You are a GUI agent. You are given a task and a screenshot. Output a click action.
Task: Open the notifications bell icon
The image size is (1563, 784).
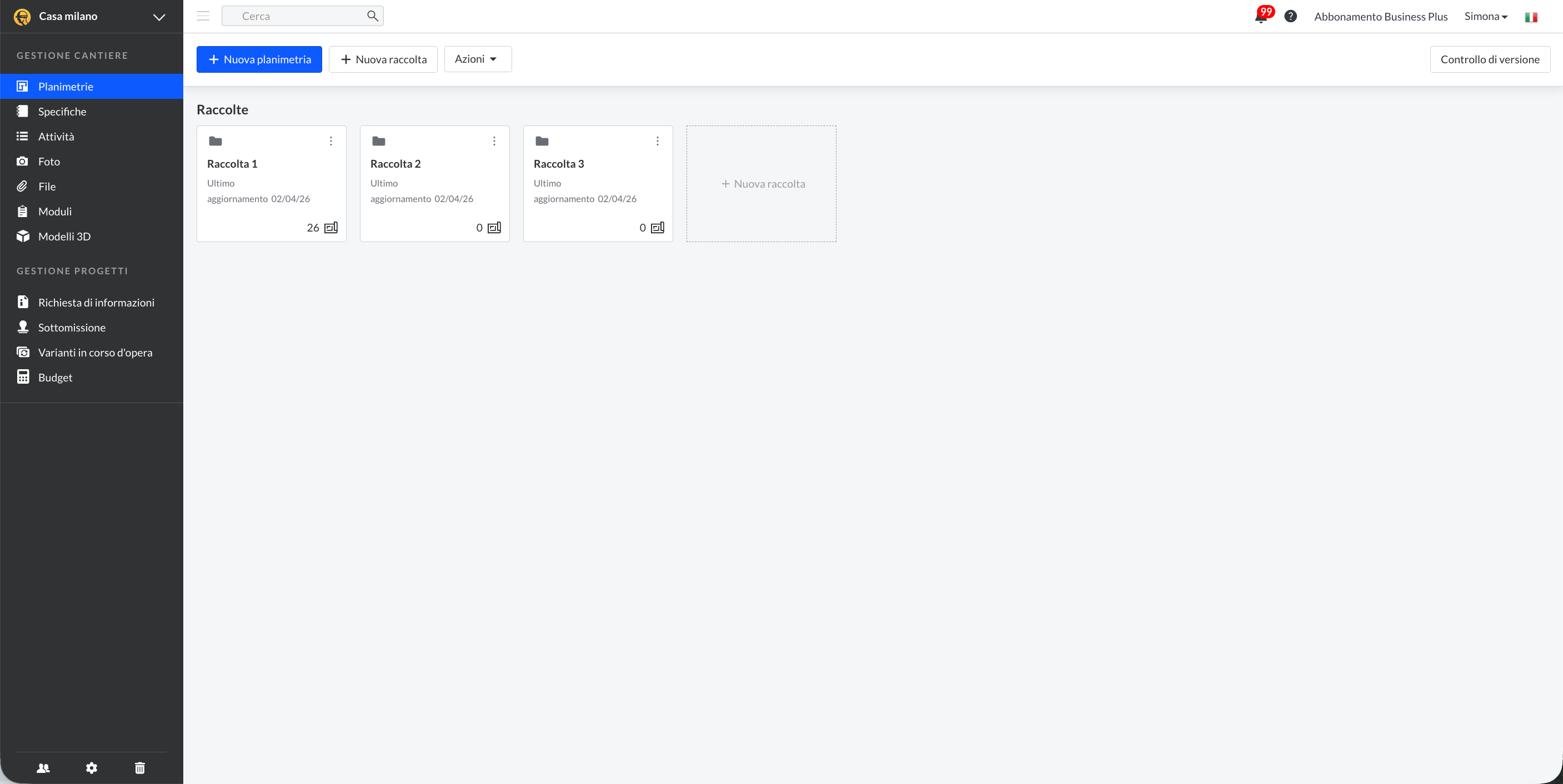(1261, 17)
